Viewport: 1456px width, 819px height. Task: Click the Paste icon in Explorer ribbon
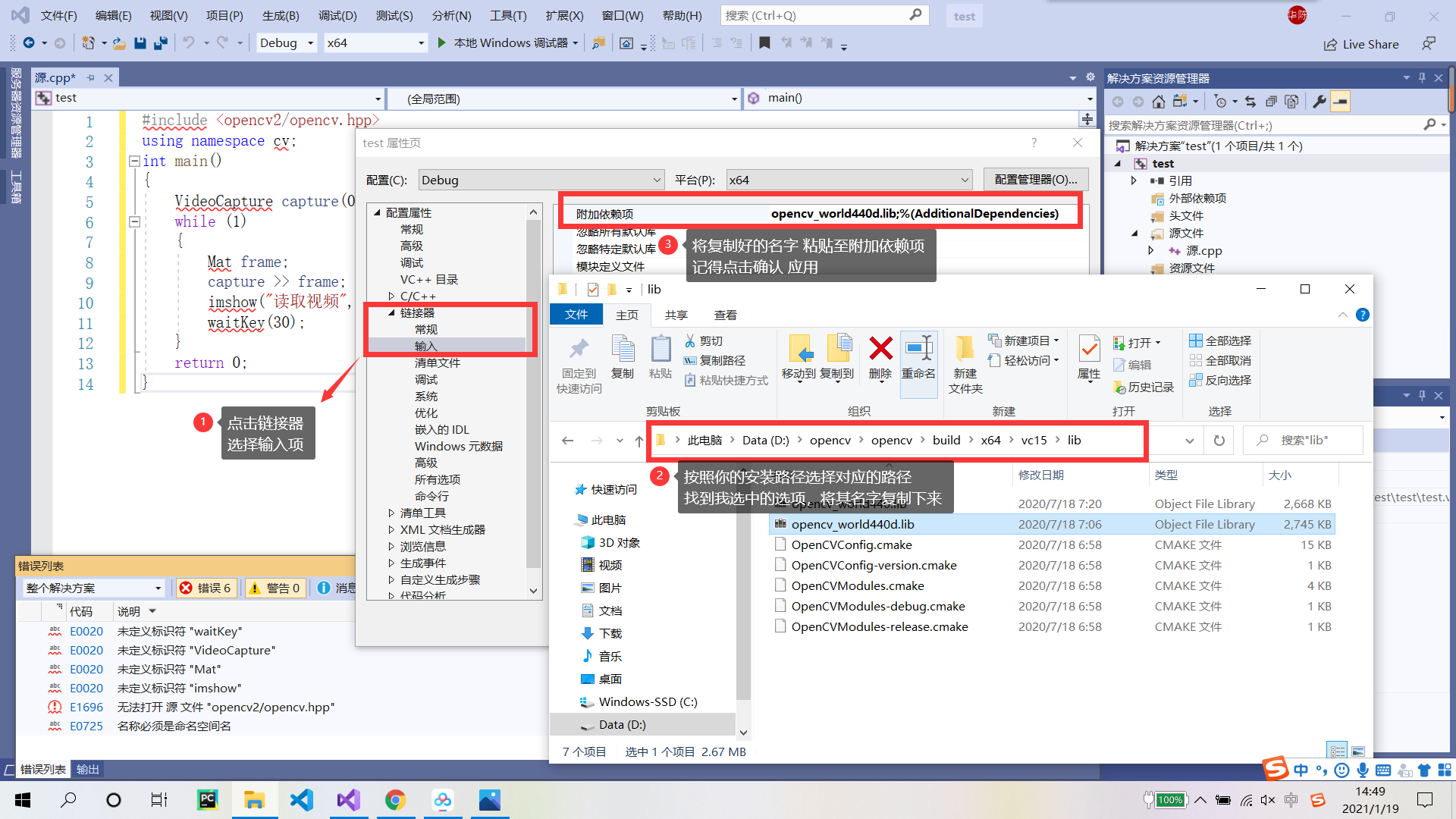661,357
